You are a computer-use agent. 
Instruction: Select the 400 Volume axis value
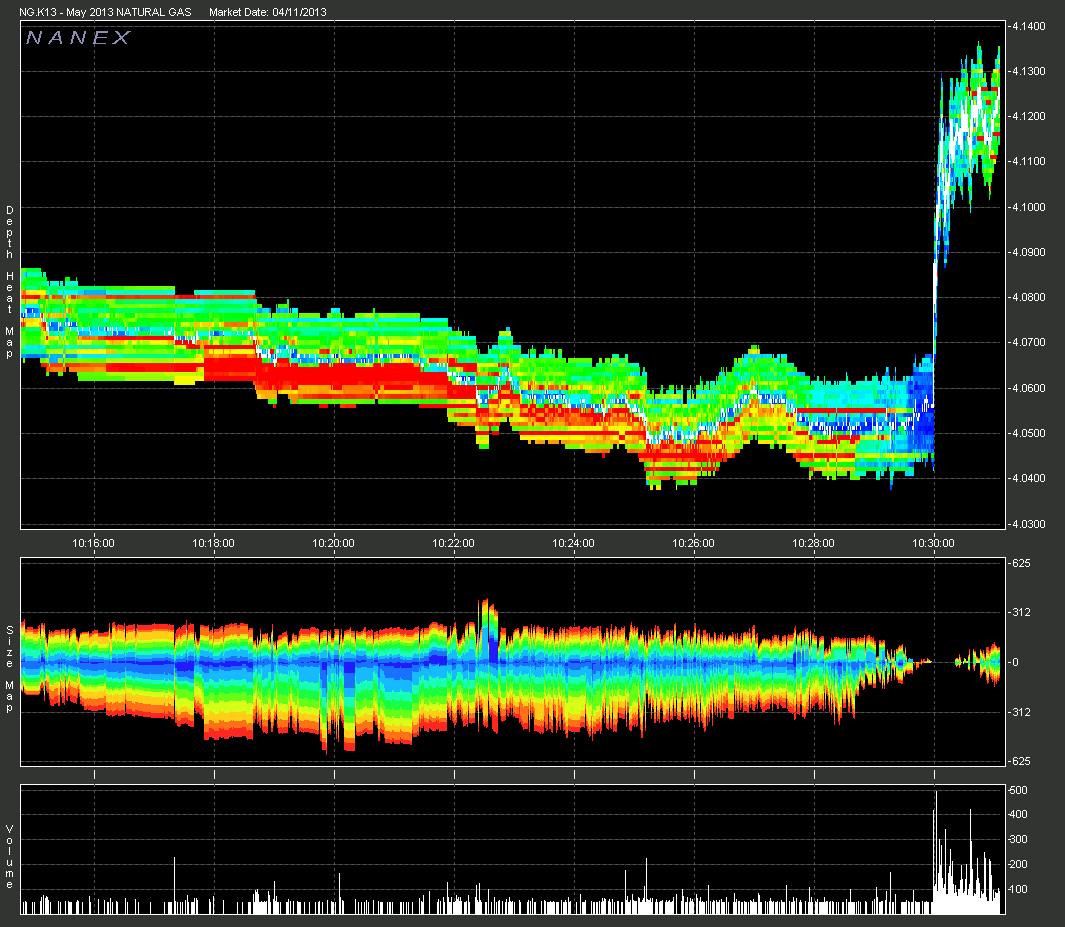[1019, 814]
